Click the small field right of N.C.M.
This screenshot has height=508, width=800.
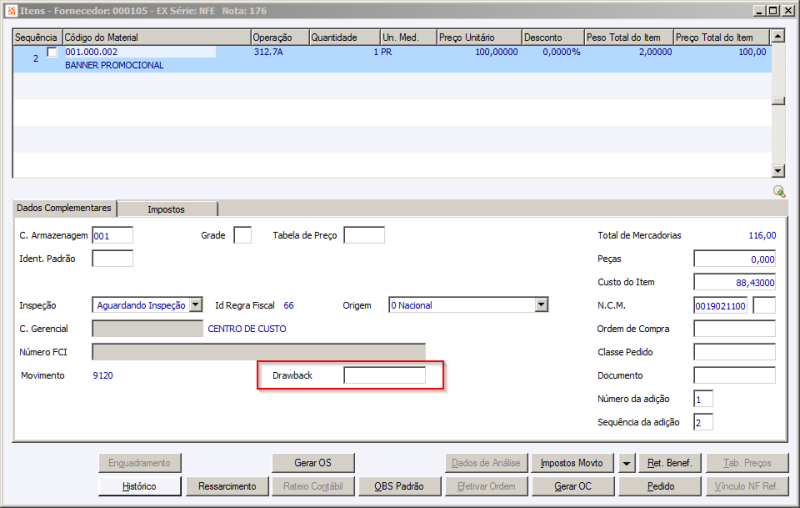click(x=764, y=306)
